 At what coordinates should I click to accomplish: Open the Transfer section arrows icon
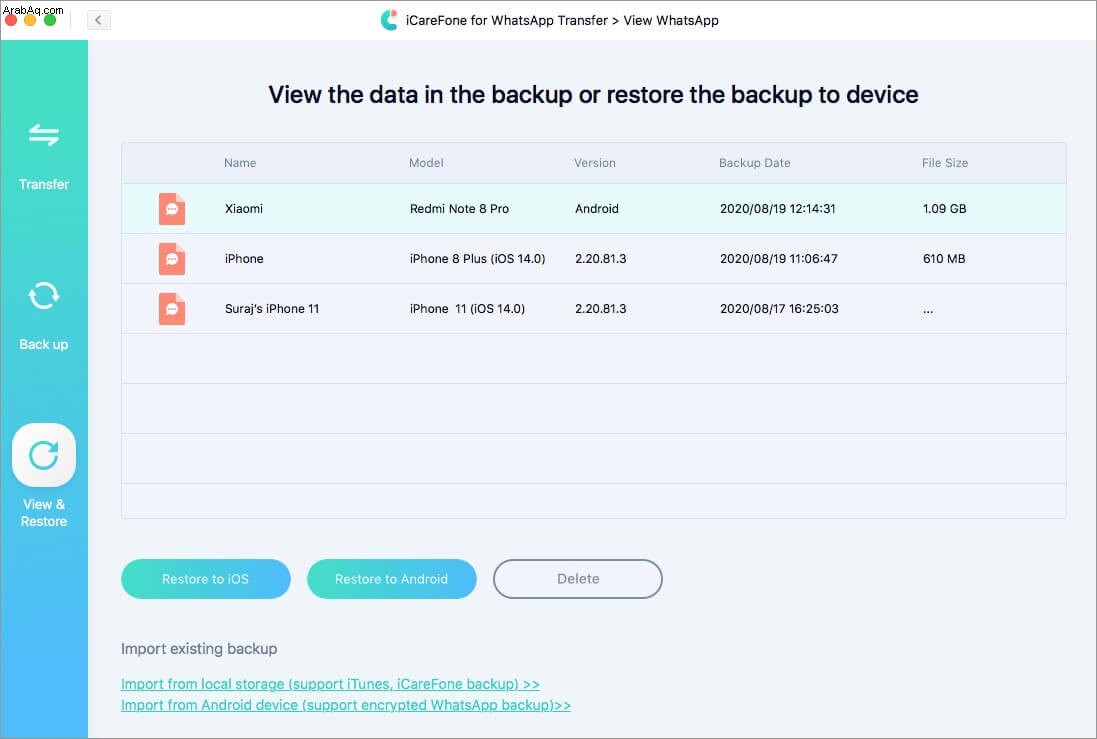(43, 135)
